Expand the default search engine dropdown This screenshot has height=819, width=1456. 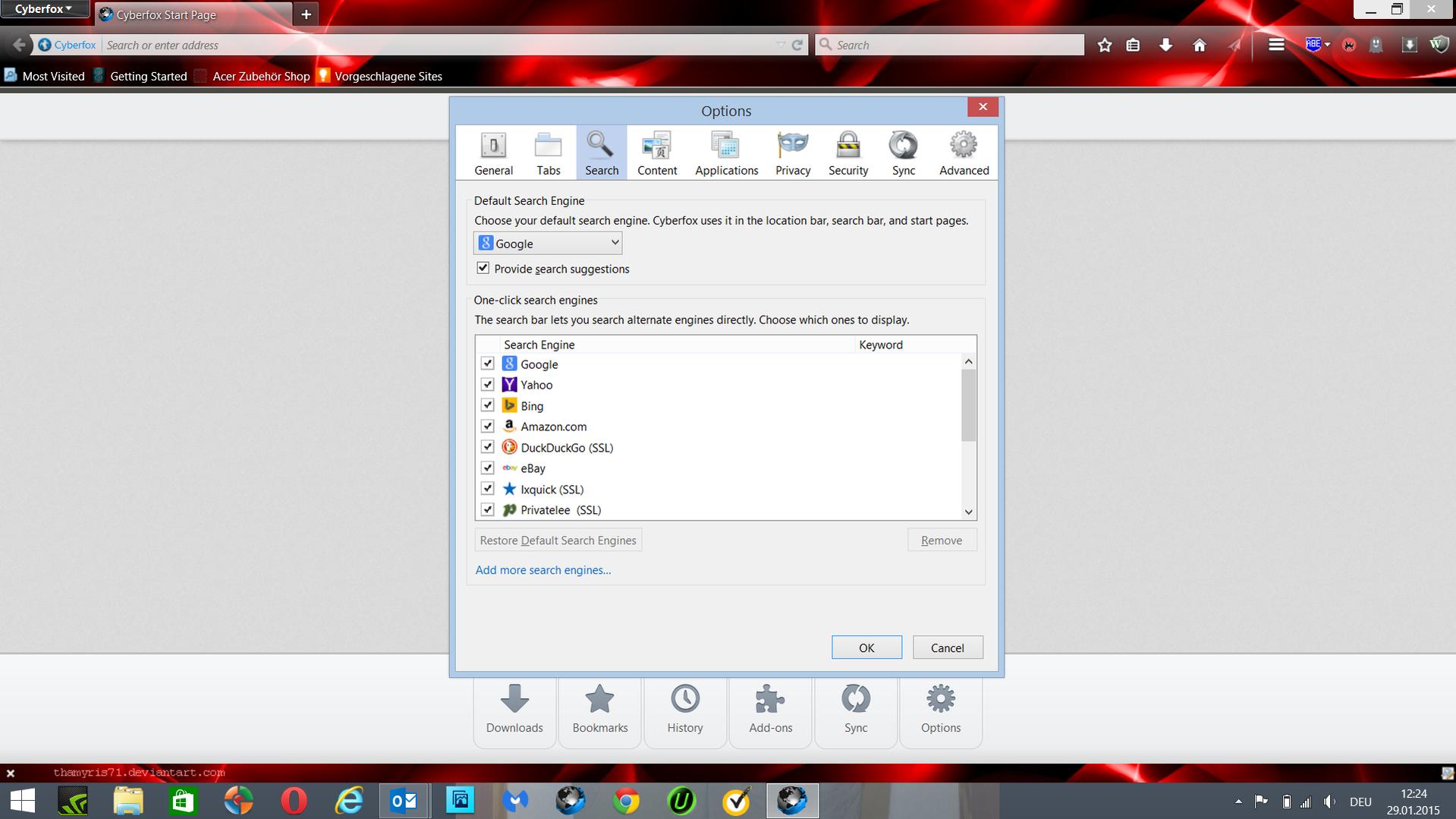(548, 243)
